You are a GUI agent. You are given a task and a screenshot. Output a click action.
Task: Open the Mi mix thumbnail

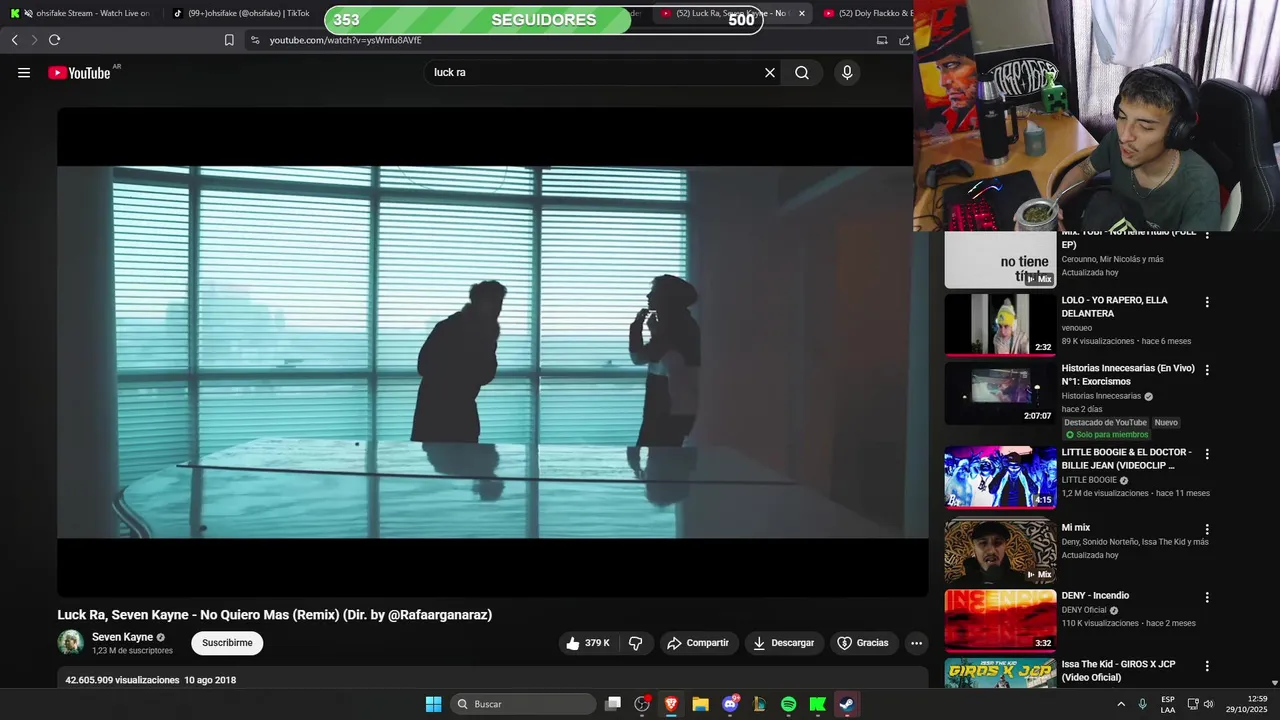coord(1000,552)
